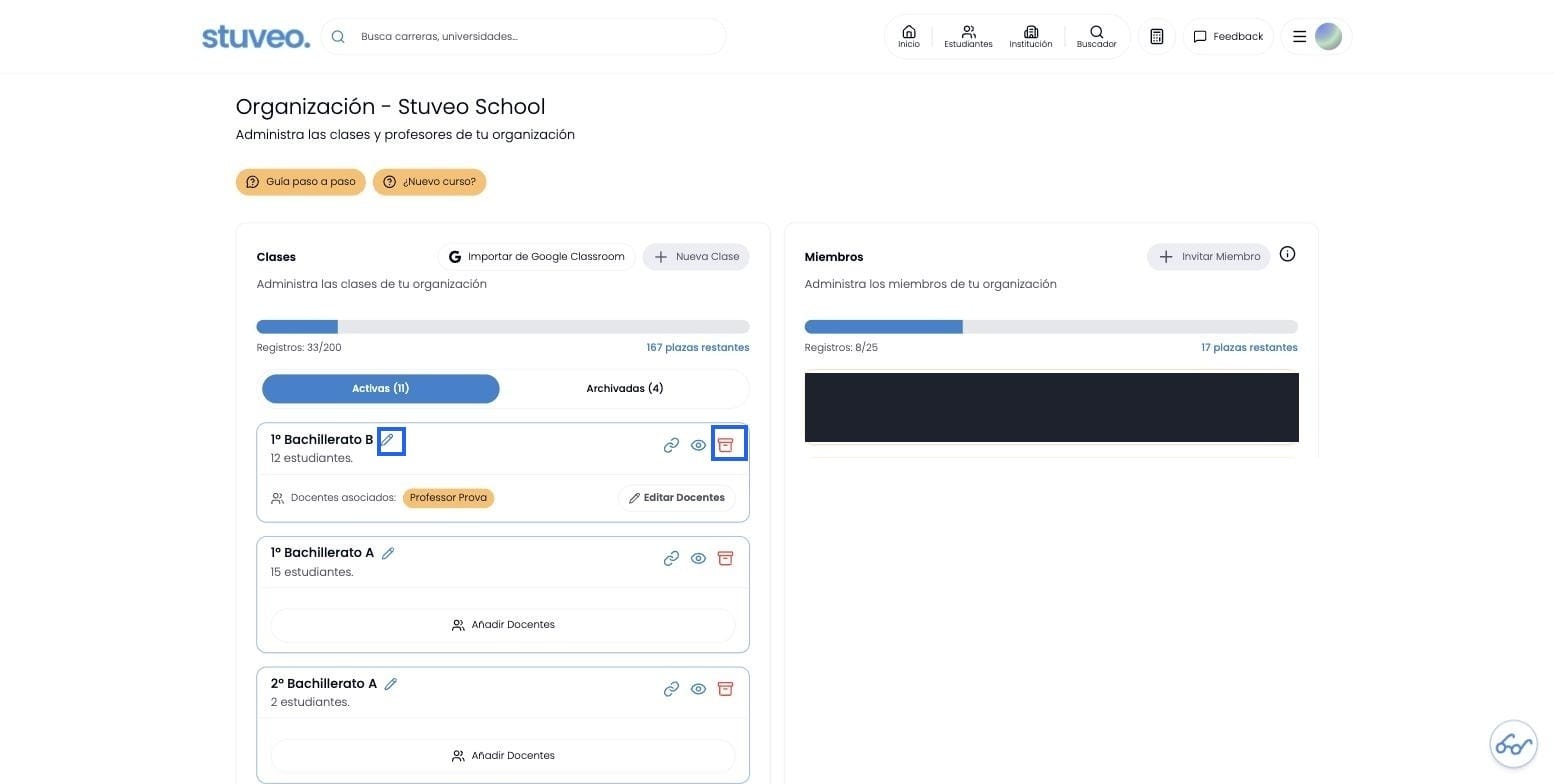Create a Nueva Clase
Viewport: 1554px width, 784px height.
pyautogui.click(x=696, y=257)
